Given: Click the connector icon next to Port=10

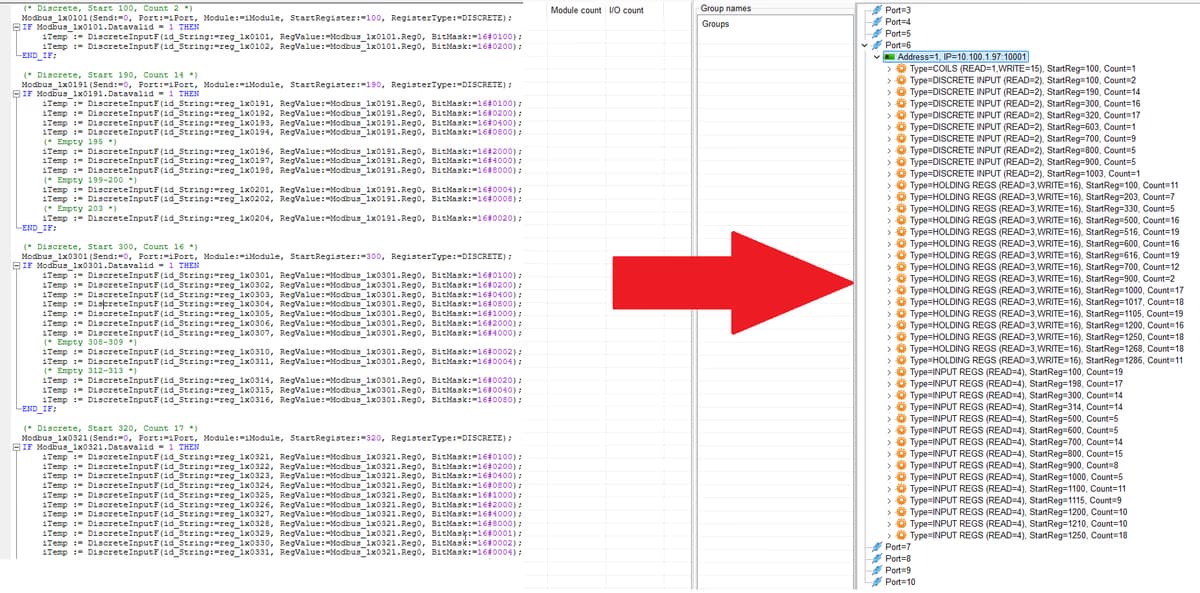Looking at the screenshot, I should click(x=876, y=582).
